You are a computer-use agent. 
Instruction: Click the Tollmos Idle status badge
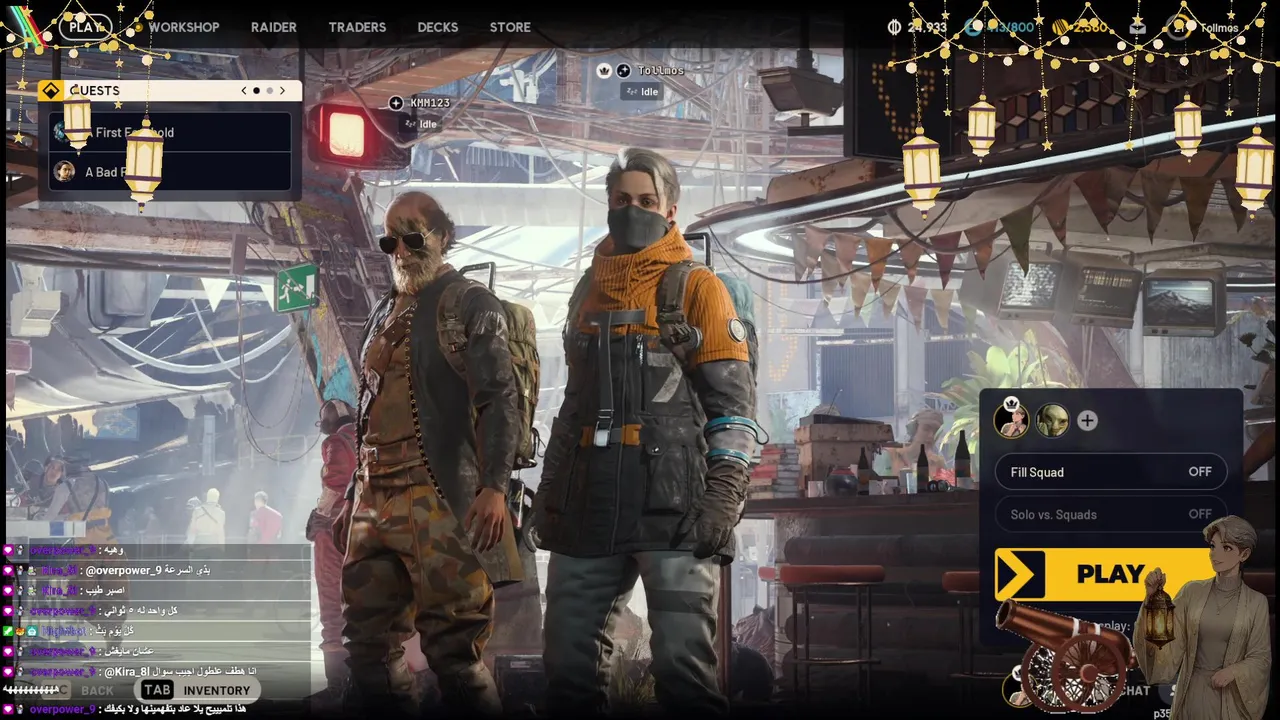pos(641,91)
